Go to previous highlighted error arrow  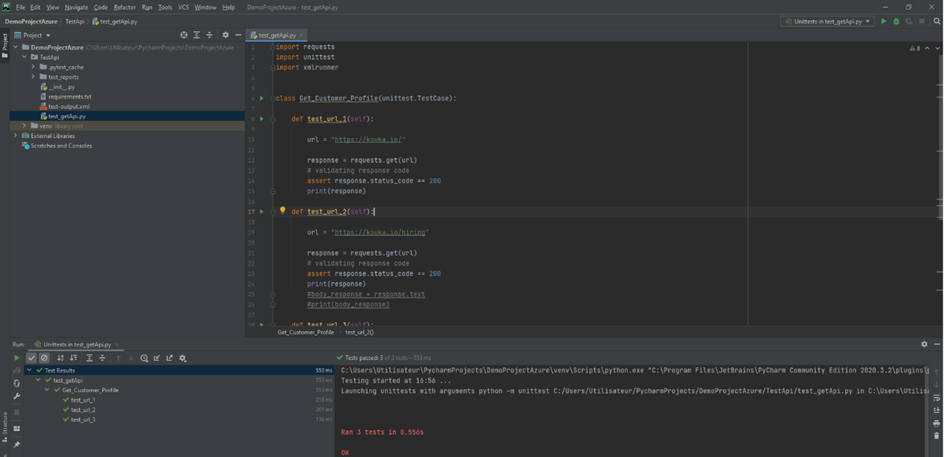click(x=927, y=48)
